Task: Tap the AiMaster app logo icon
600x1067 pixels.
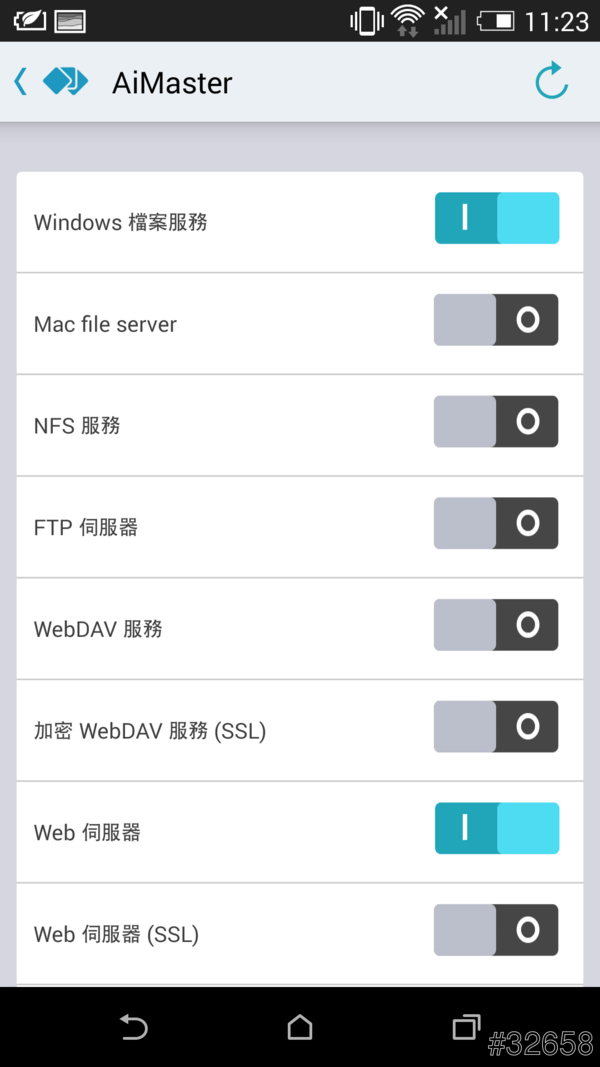Action: click(65, 82)
